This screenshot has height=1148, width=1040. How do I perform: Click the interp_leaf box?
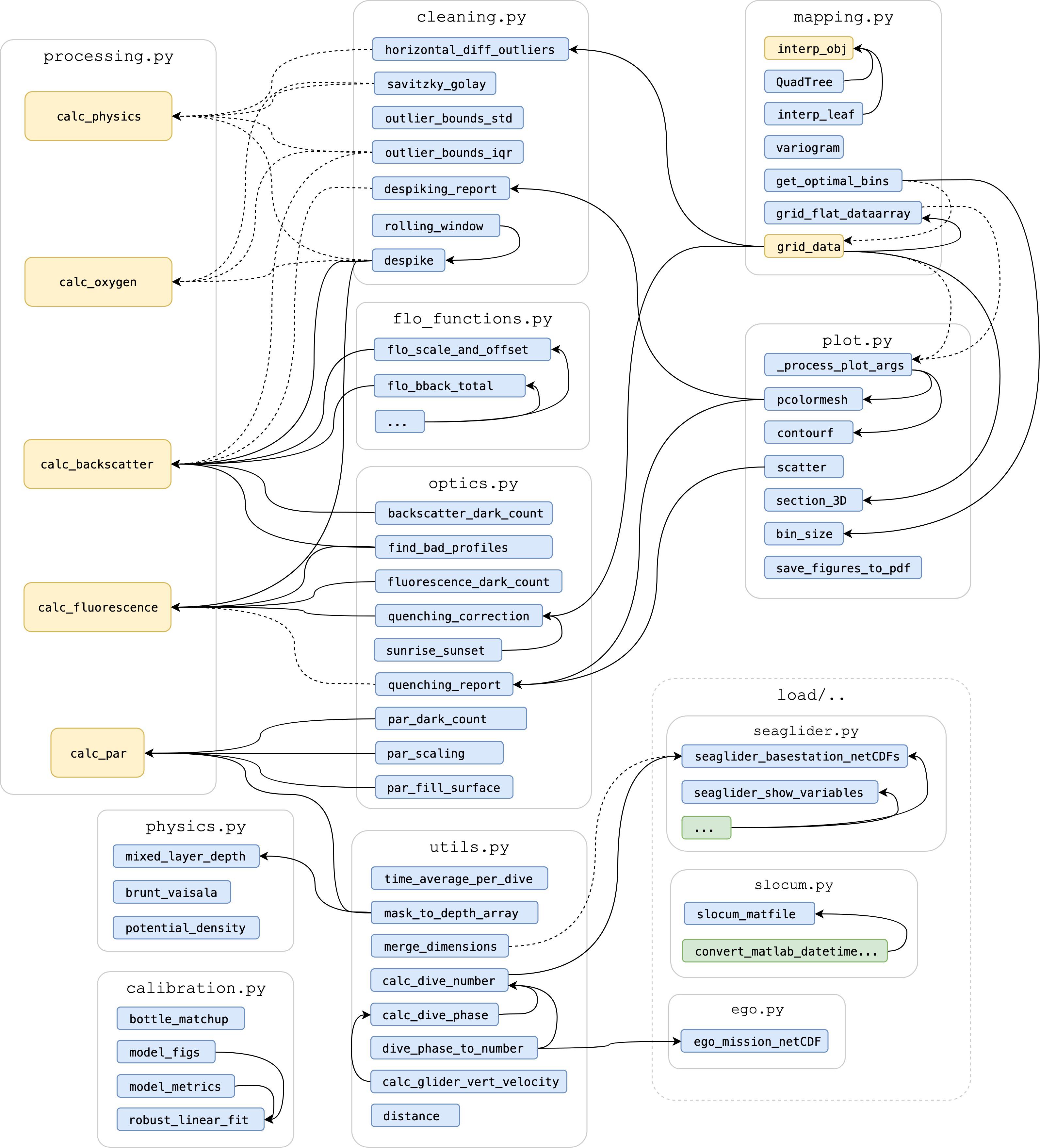814,114
